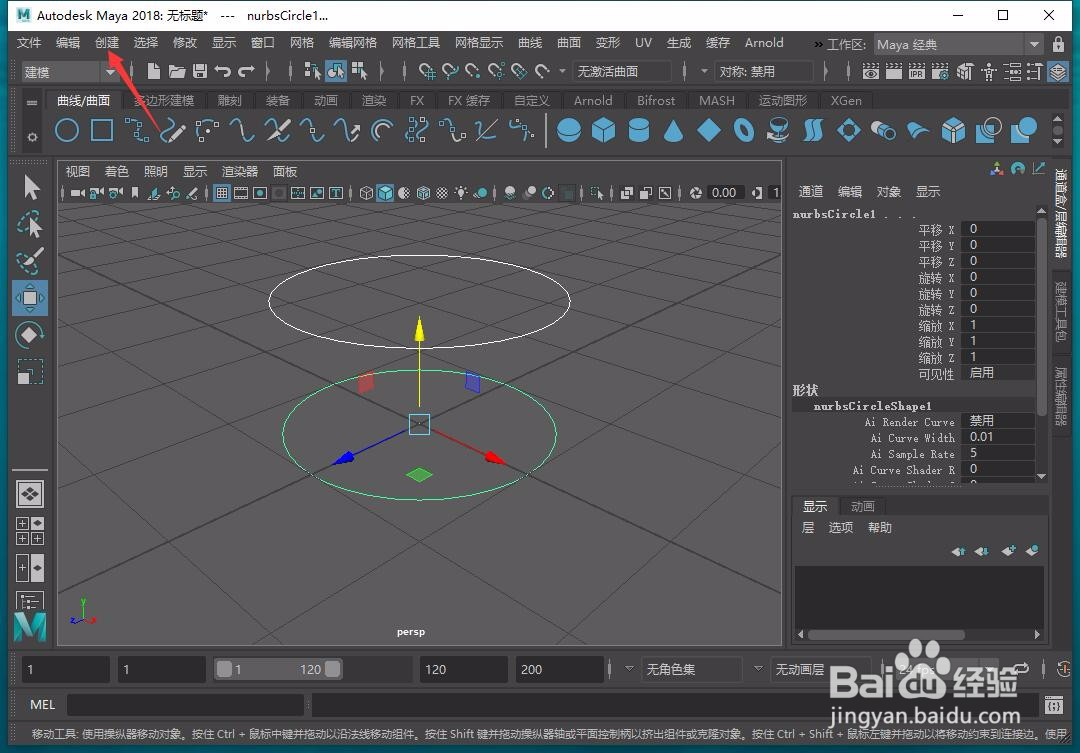Open the viewport 着色 menu
The width and height of the screenshot is (1080, 753).
click(116, 172)
